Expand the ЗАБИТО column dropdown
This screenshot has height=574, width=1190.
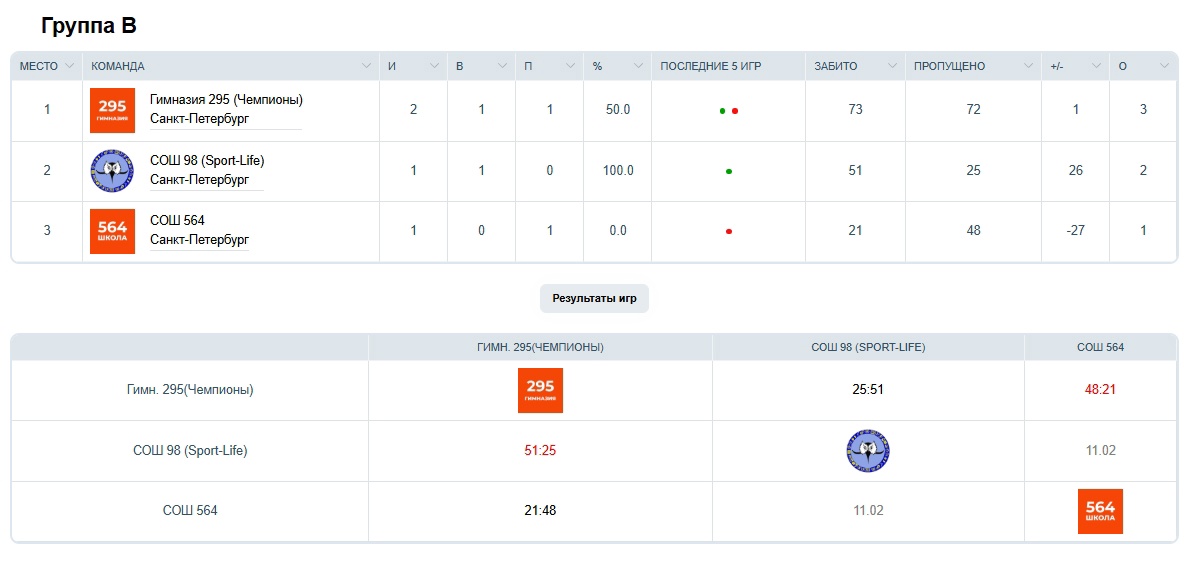(x=892, y=67)
